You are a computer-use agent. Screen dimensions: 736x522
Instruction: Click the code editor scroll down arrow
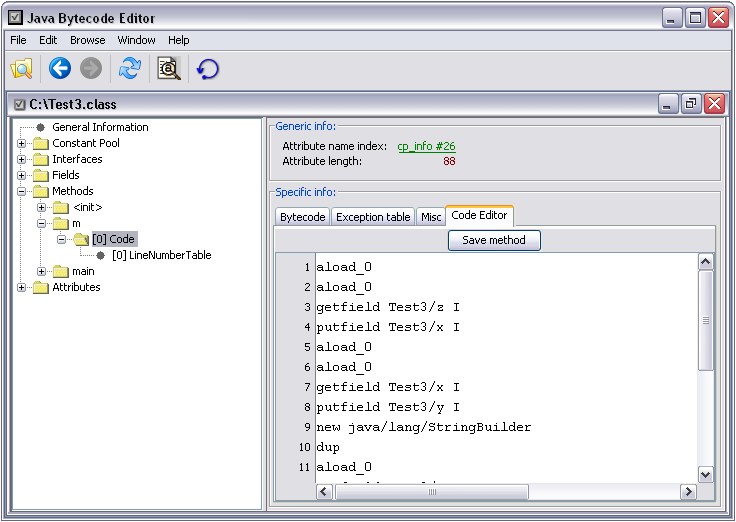point(705,474)
